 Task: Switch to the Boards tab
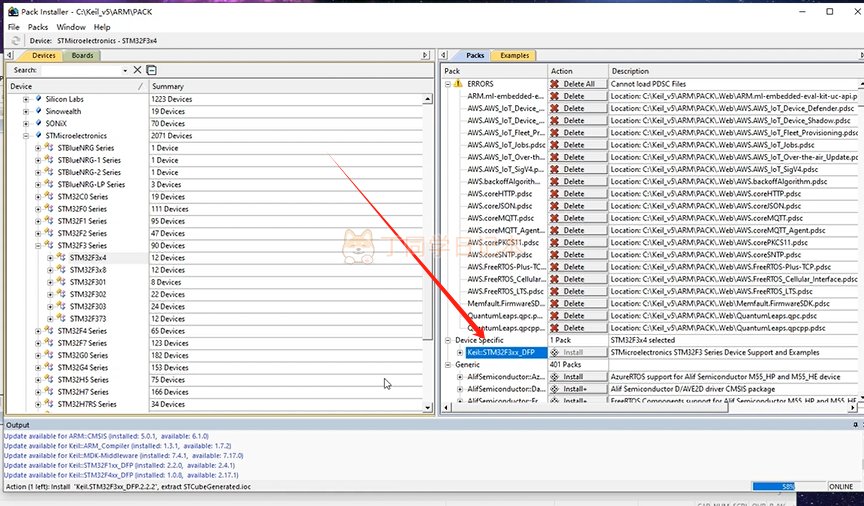click(82, 56)
